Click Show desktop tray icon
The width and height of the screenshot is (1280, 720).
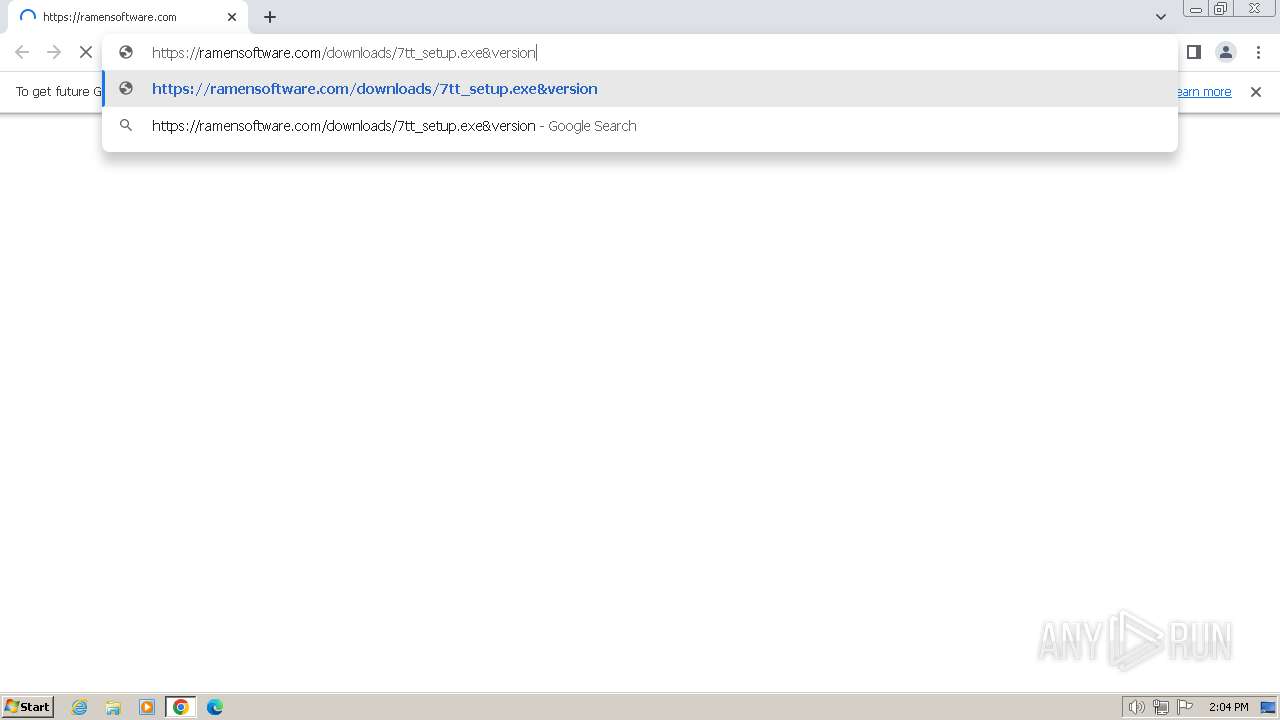point(1268,707)
